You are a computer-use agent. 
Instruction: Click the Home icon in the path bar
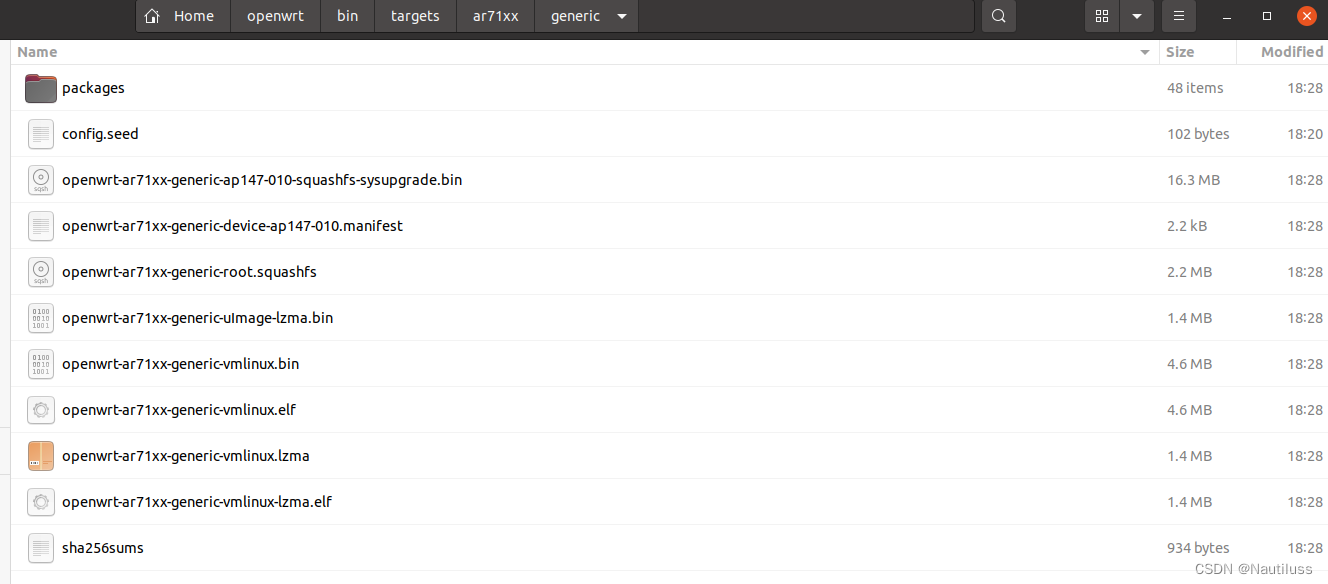(152, 16)
